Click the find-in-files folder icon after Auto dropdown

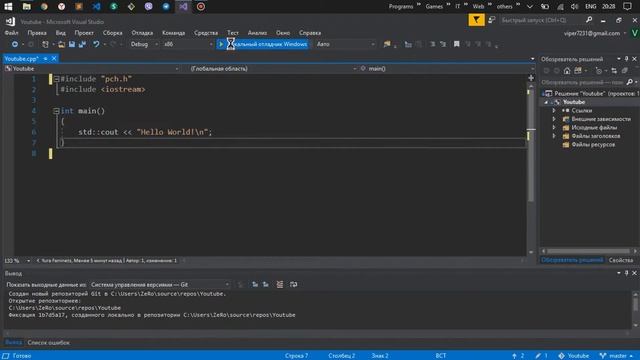tap(387, 44)
